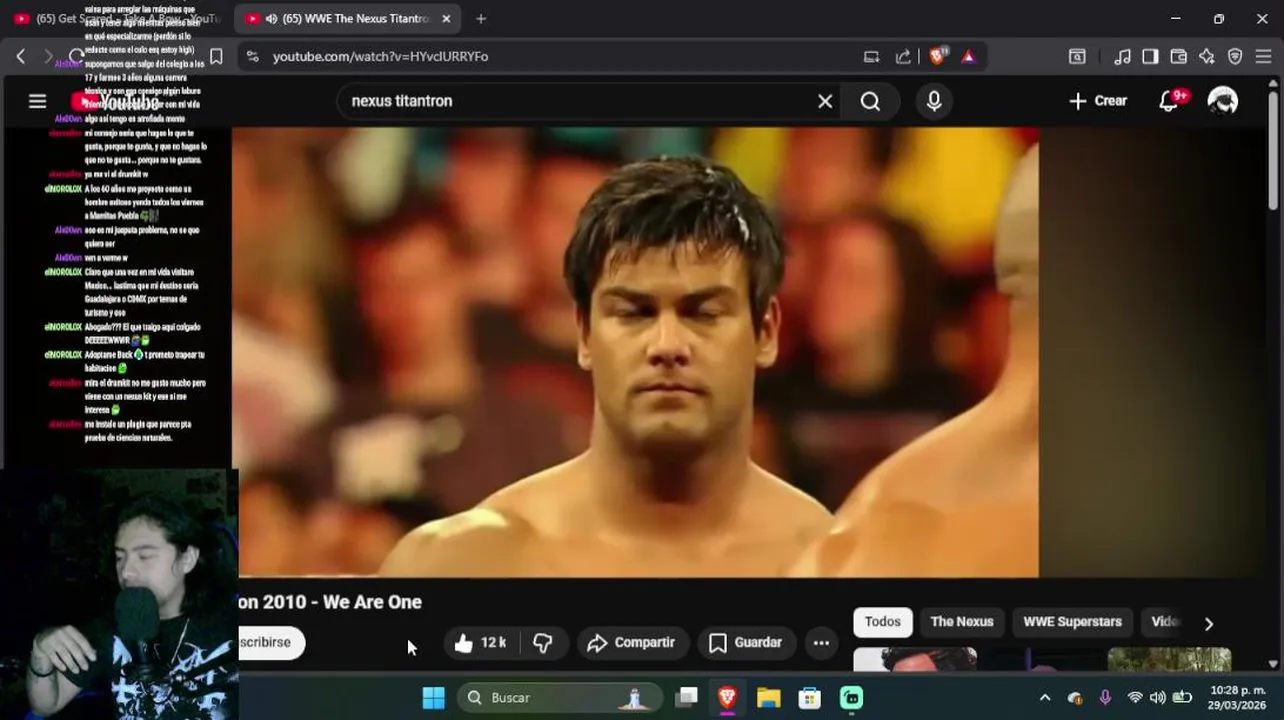The height and width of the screenshot is (720, 1284).
Task: Open the YouTube hamburger guide menu
Action: 37,101
